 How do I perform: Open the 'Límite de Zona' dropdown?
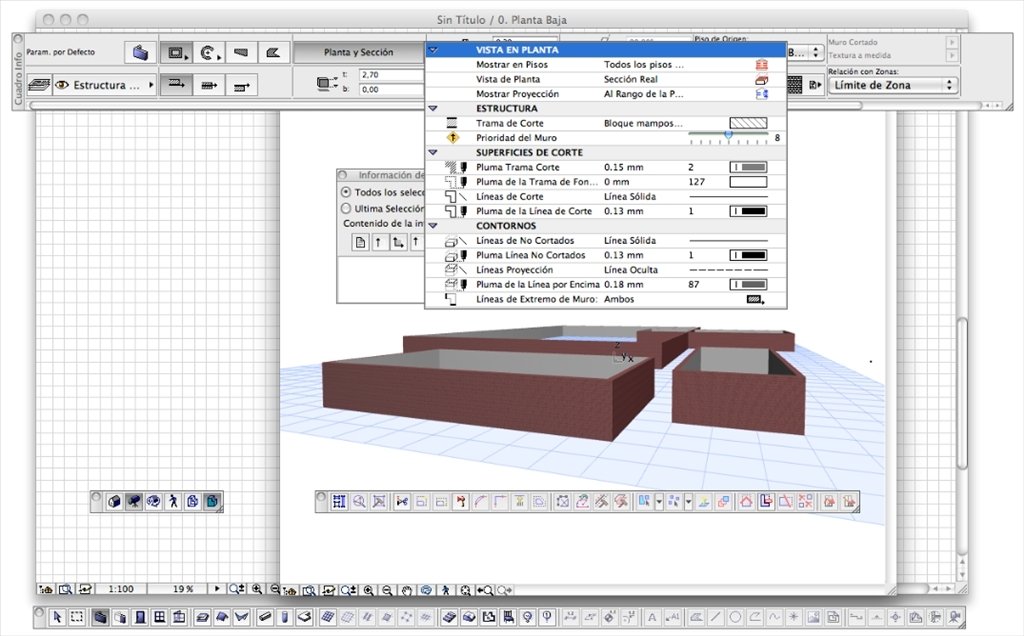(893, 85)
